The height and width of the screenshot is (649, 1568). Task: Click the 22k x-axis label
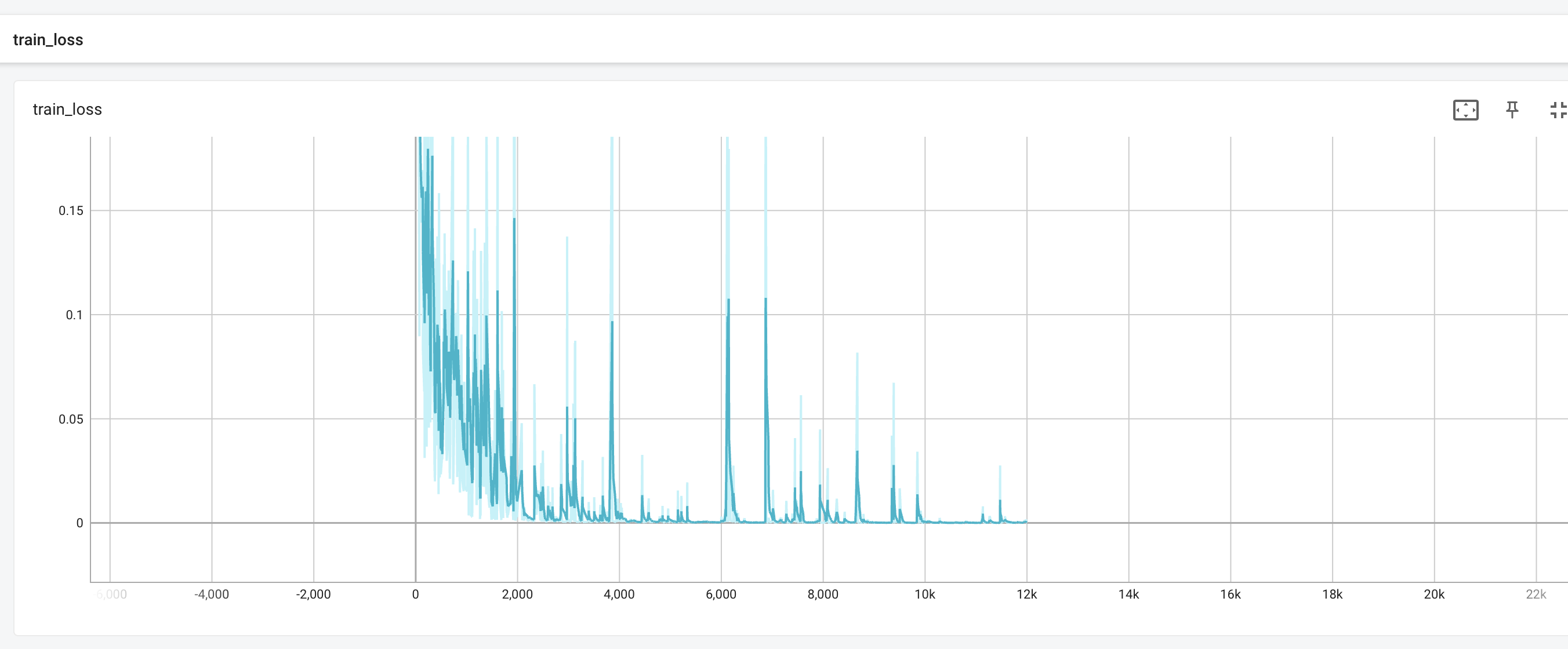point(1536,595)
